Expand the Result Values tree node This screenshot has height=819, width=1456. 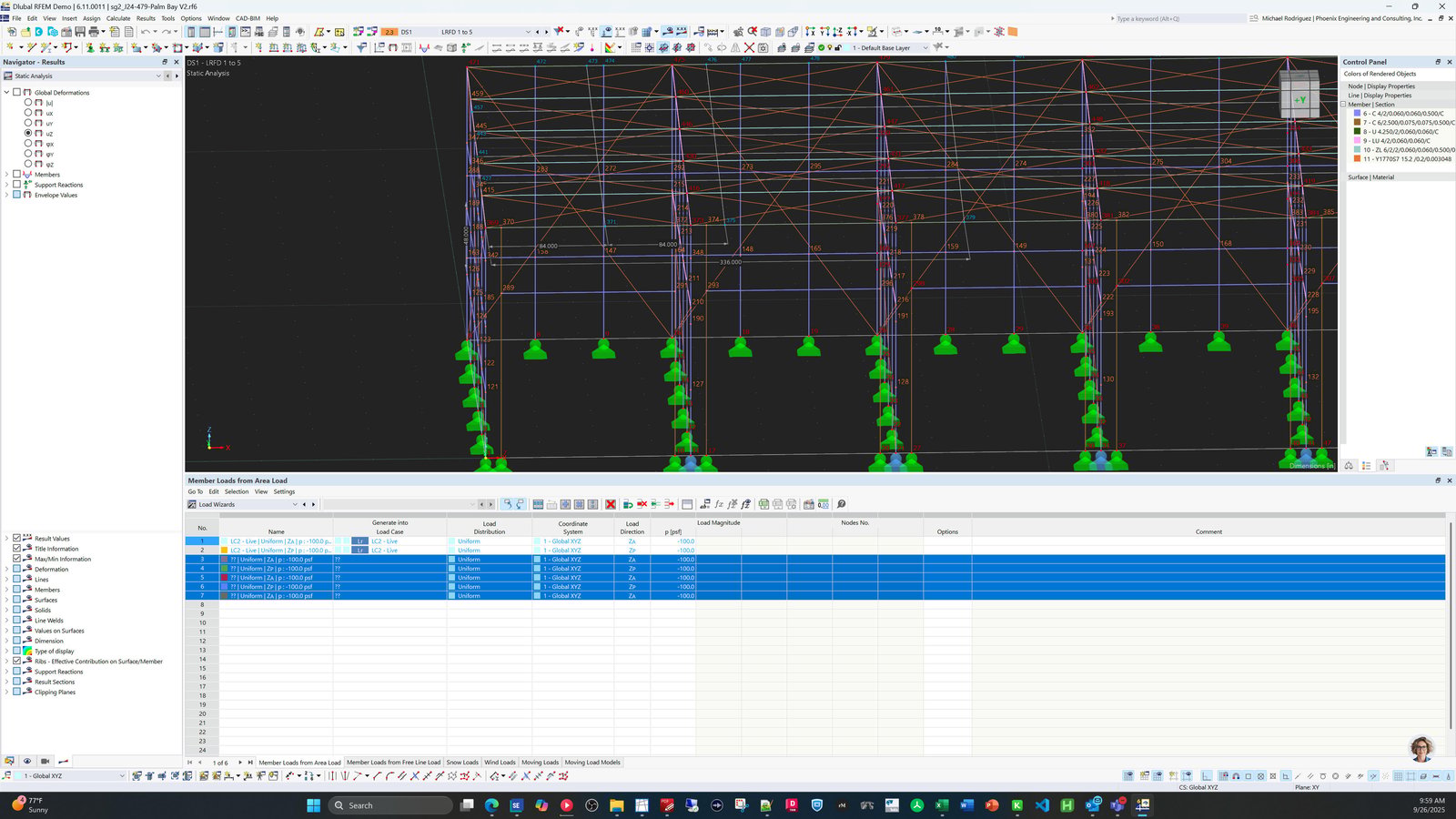point(6,539)
